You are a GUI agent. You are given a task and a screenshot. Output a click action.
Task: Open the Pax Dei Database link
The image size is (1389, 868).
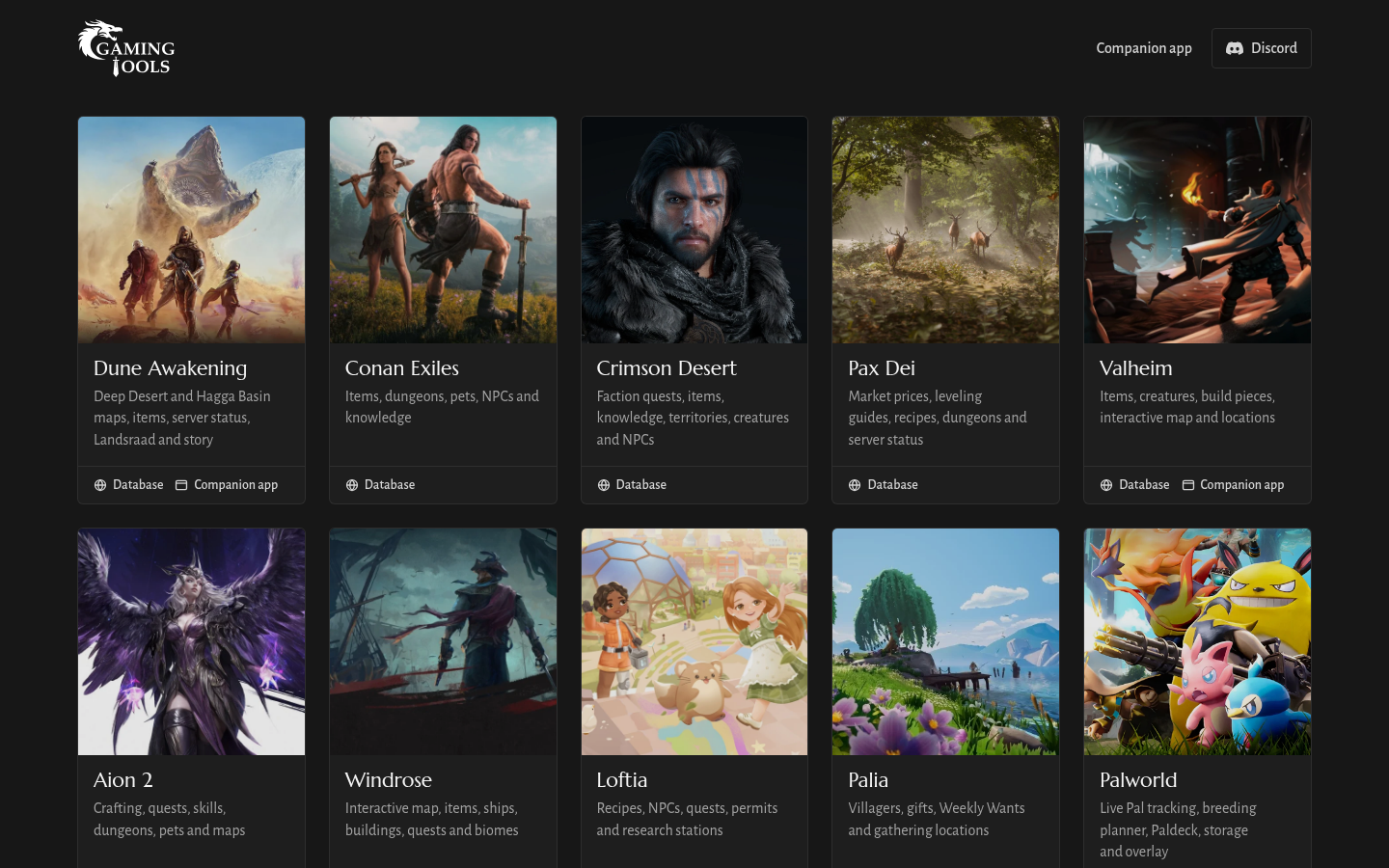883,485
